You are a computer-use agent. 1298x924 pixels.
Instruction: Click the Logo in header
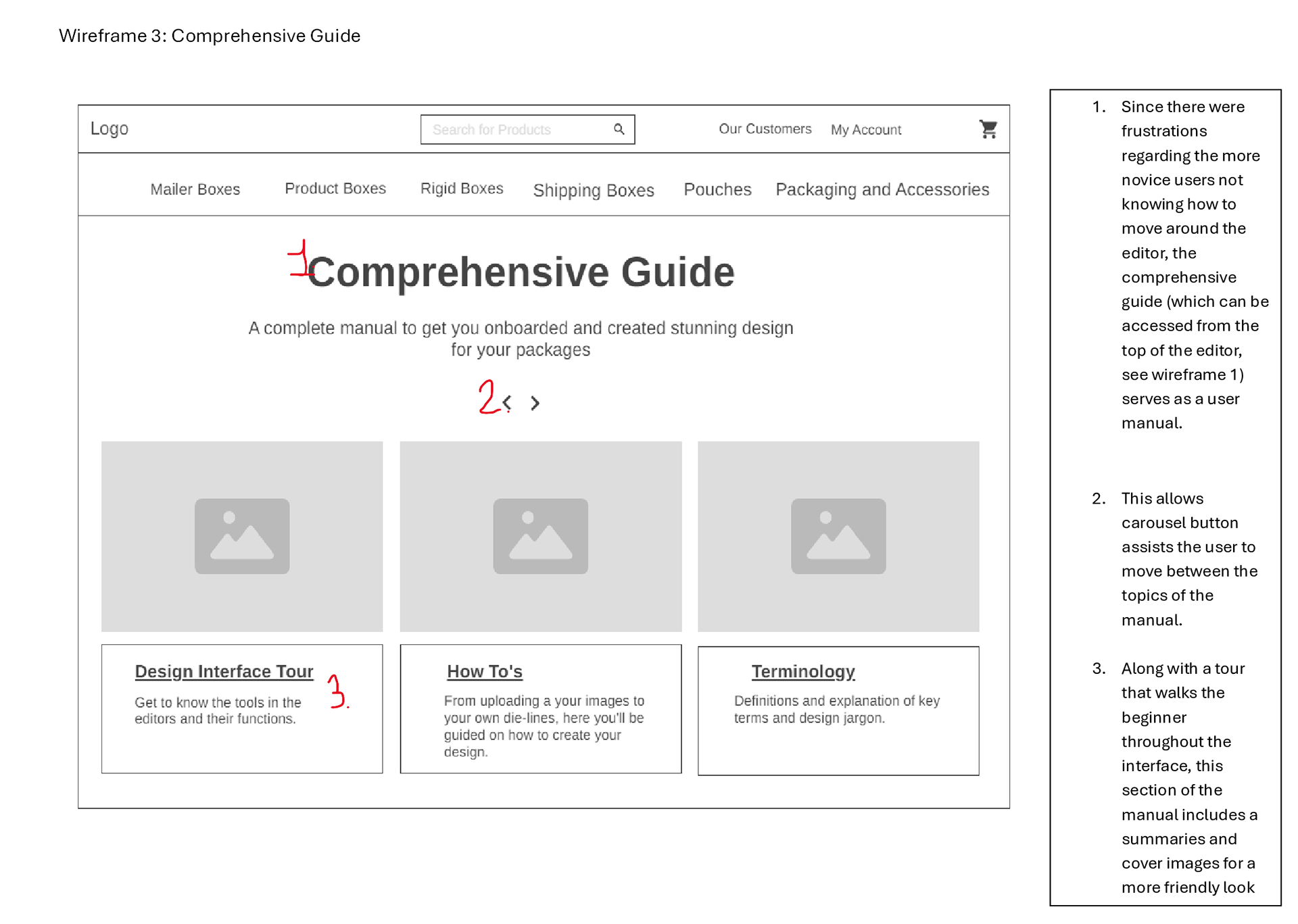click(110, 128)
